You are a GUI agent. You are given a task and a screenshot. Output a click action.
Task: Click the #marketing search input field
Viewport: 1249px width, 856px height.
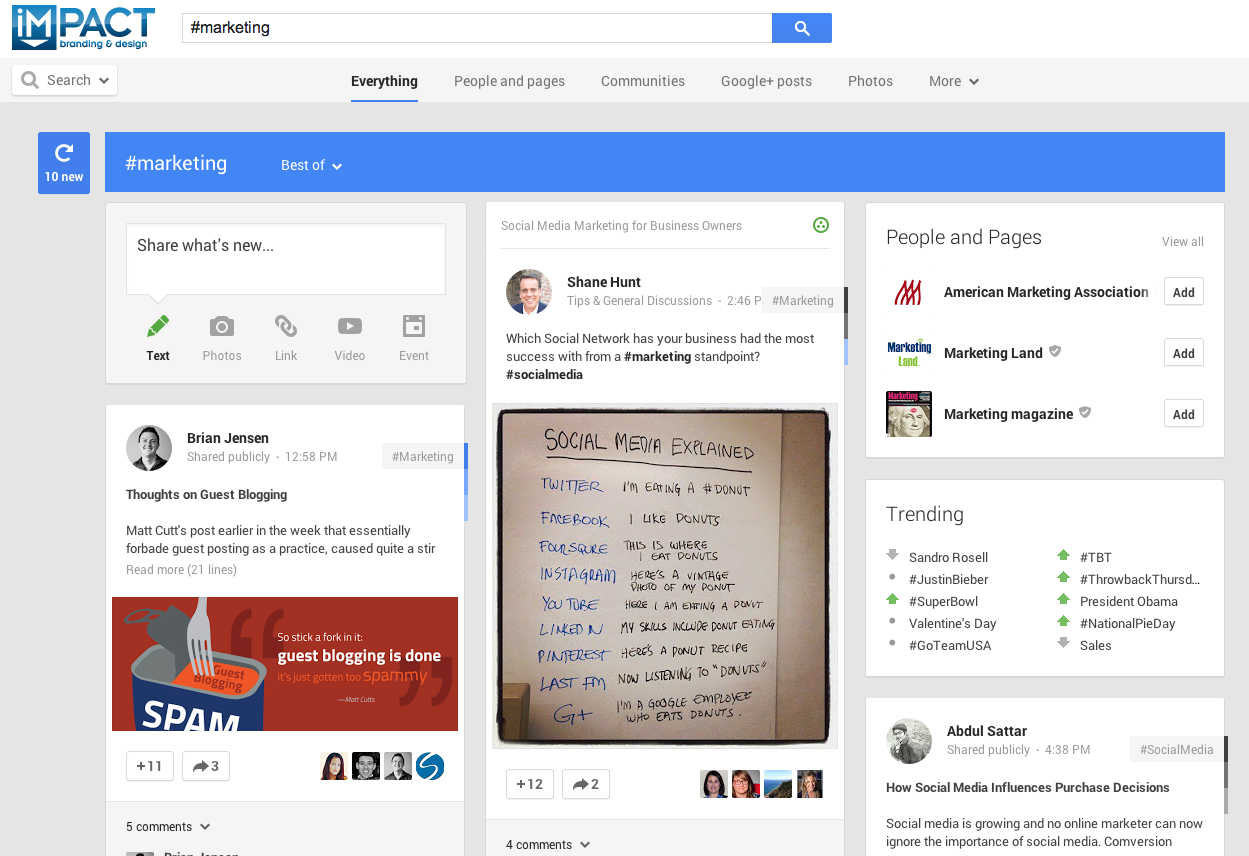[477, 28]
